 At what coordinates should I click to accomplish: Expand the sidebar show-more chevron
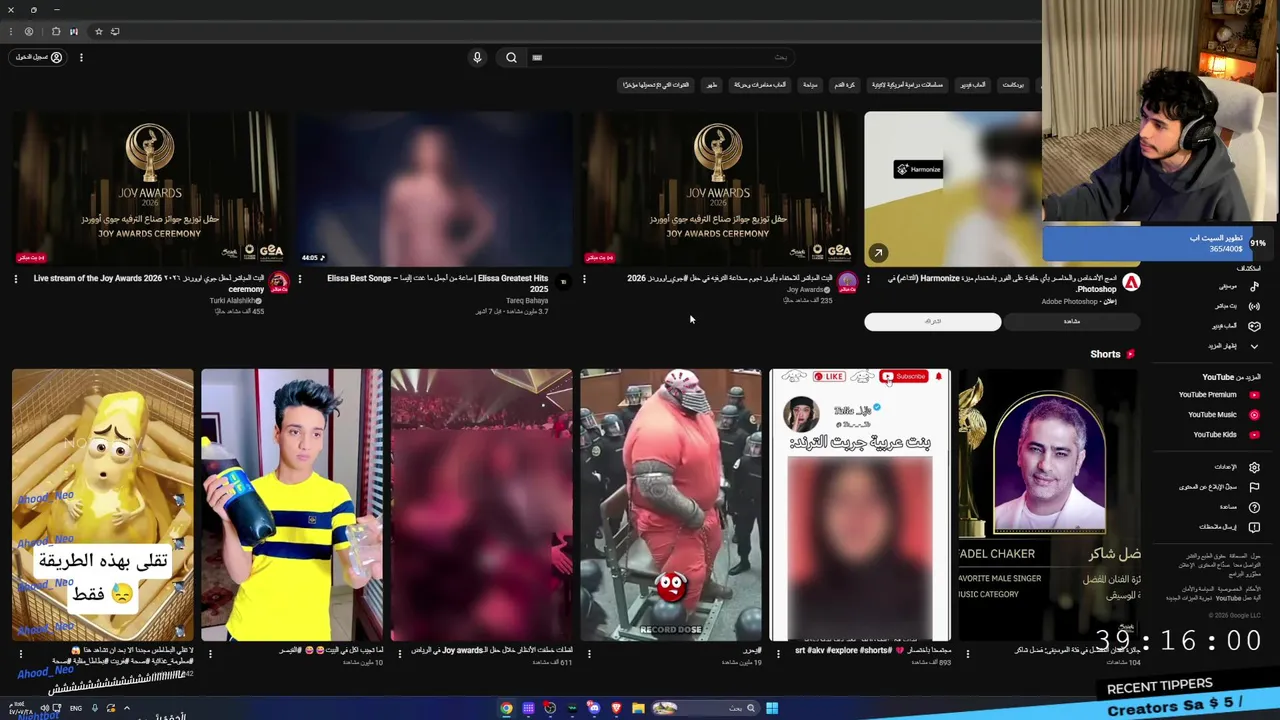[1254, 346]
